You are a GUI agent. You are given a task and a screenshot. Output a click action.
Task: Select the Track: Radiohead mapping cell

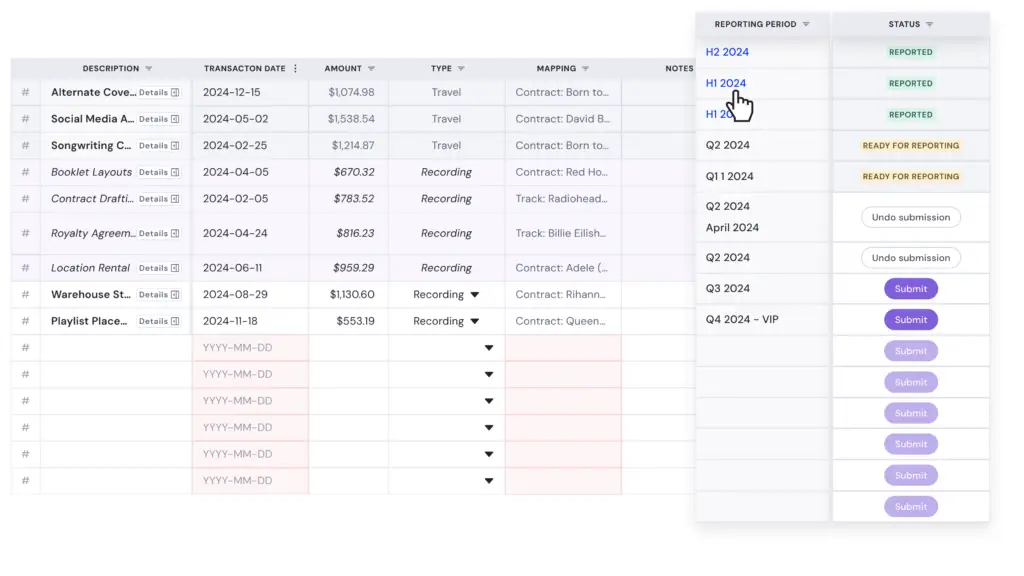[563, 199]
